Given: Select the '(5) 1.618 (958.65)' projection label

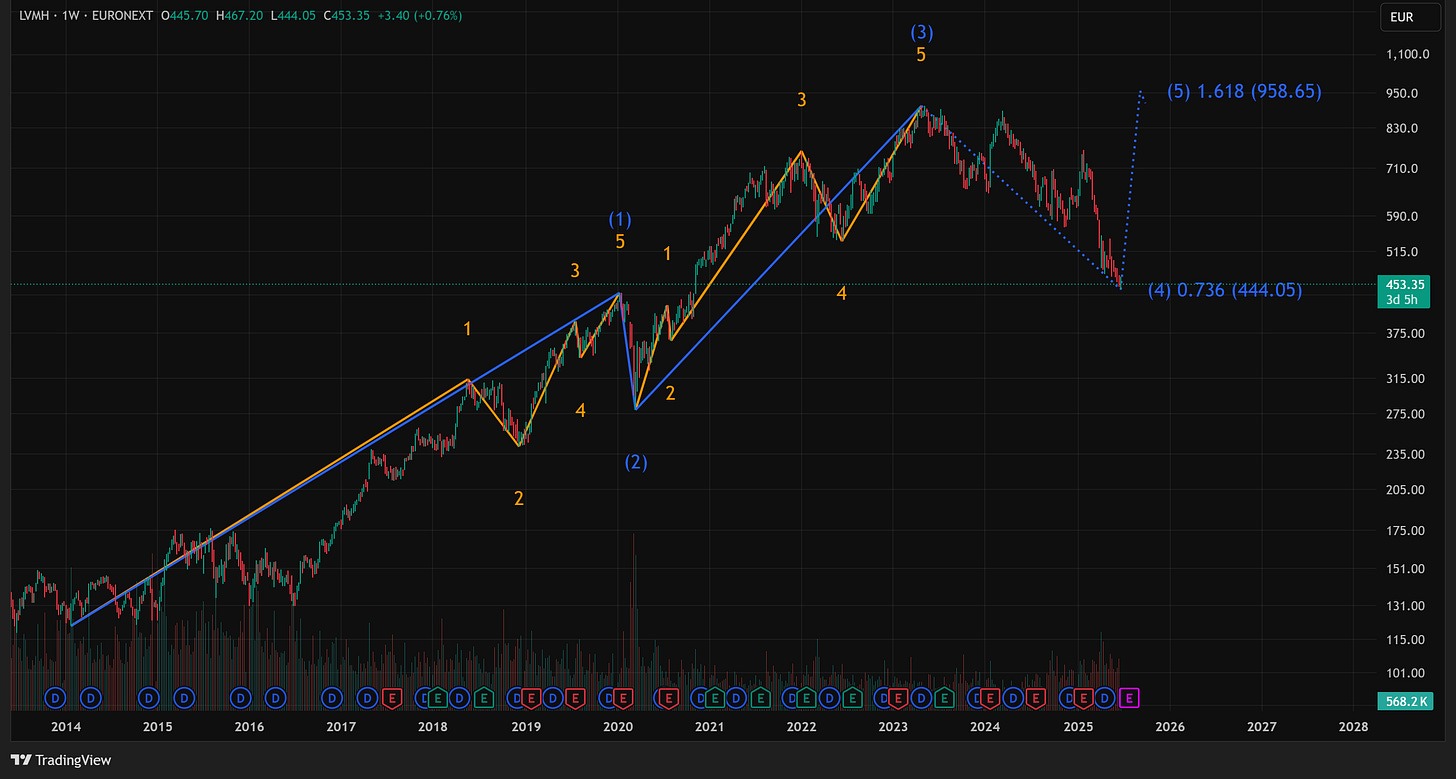Looking at the screenshot, I should (x=1244, y=92).
